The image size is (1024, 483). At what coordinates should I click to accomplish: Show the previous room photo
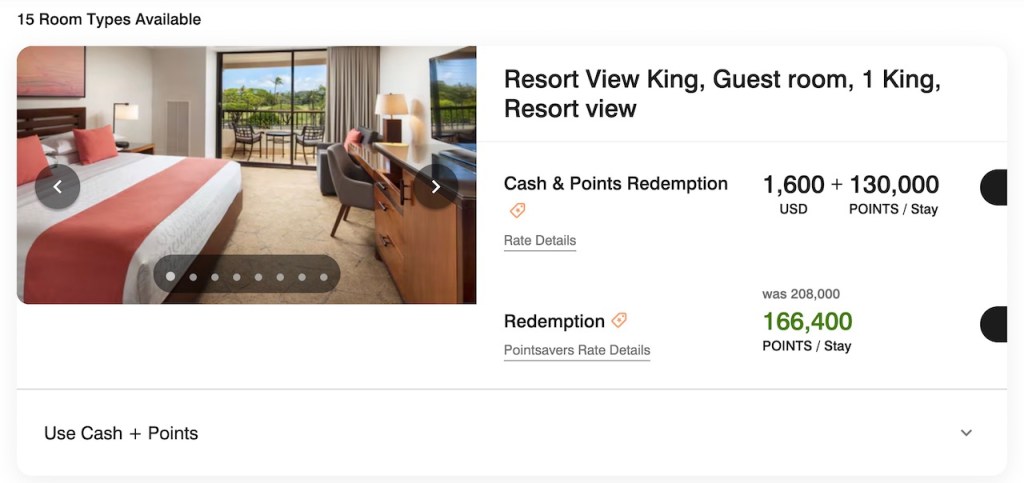[x=58, y=187]
